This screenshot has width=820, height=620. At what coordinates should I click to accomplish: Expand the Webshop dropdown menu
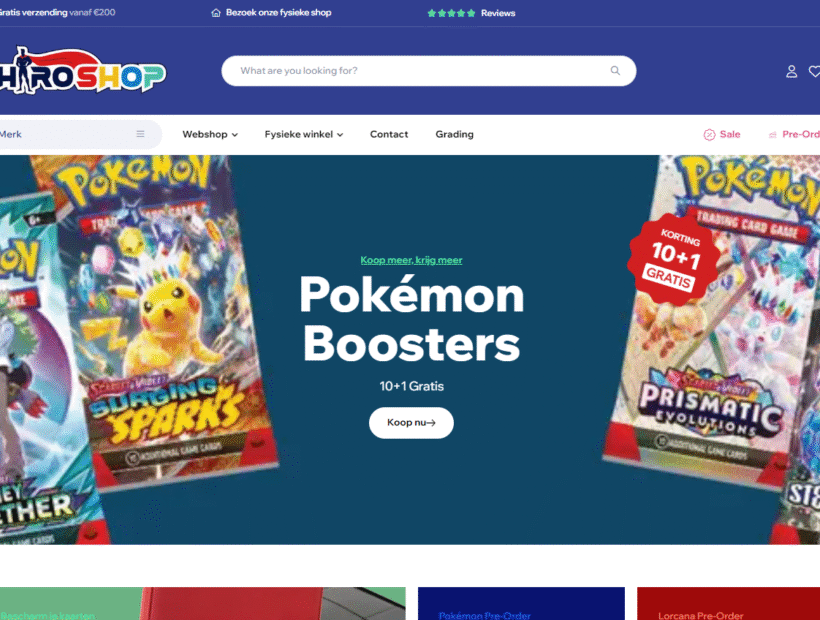pos(210,134)
